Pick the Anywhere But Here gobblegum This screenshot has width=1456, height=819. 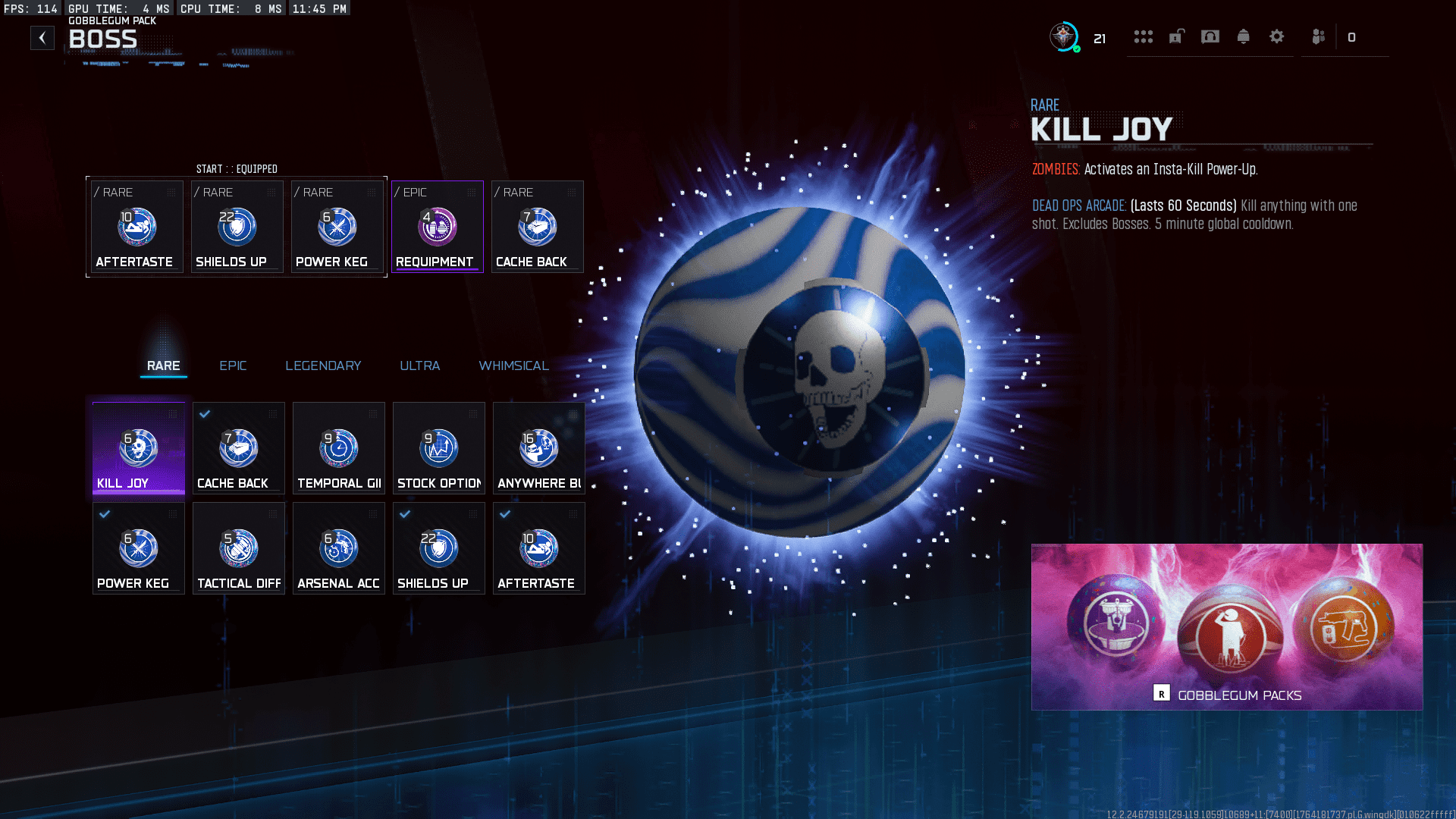coord(538,448)
